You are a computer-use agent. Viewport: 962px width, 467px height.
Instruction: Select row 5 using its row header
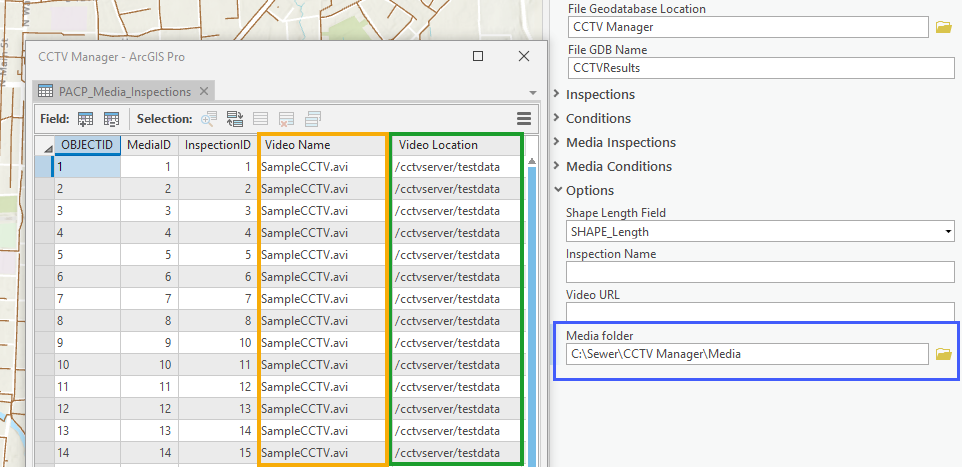45,255
